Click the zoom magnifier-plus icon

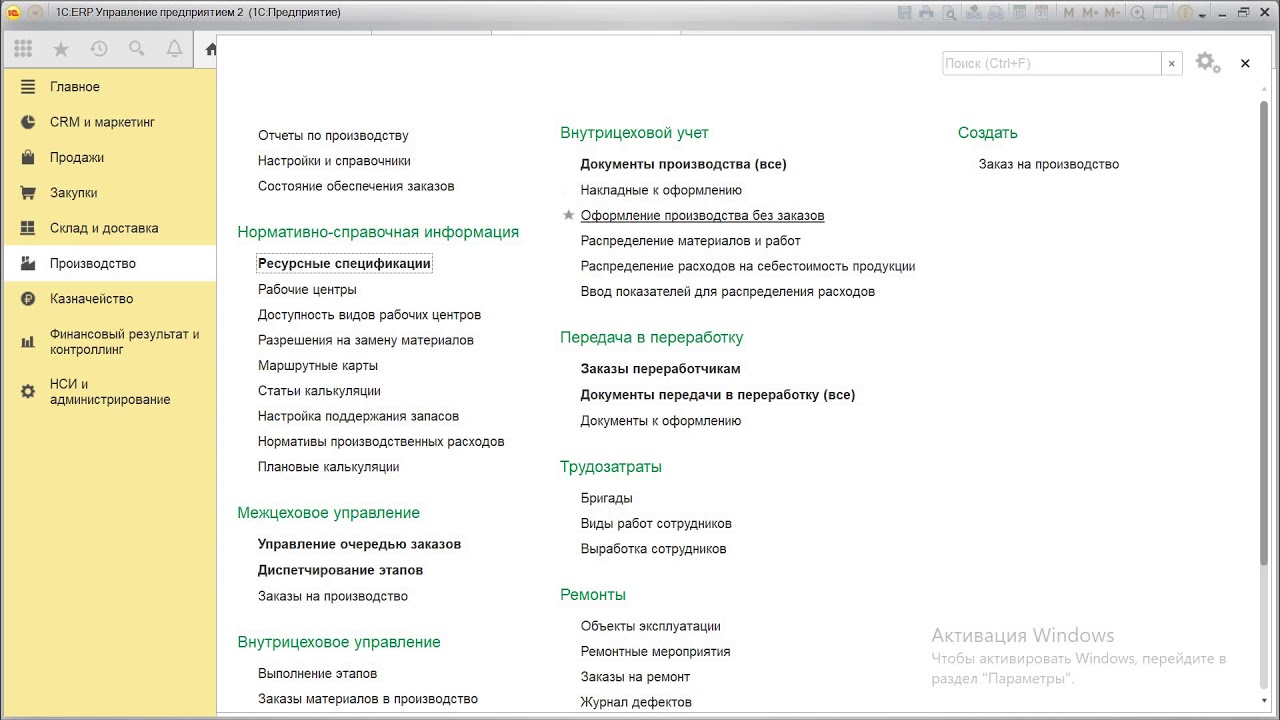(x=1138, y=13)
